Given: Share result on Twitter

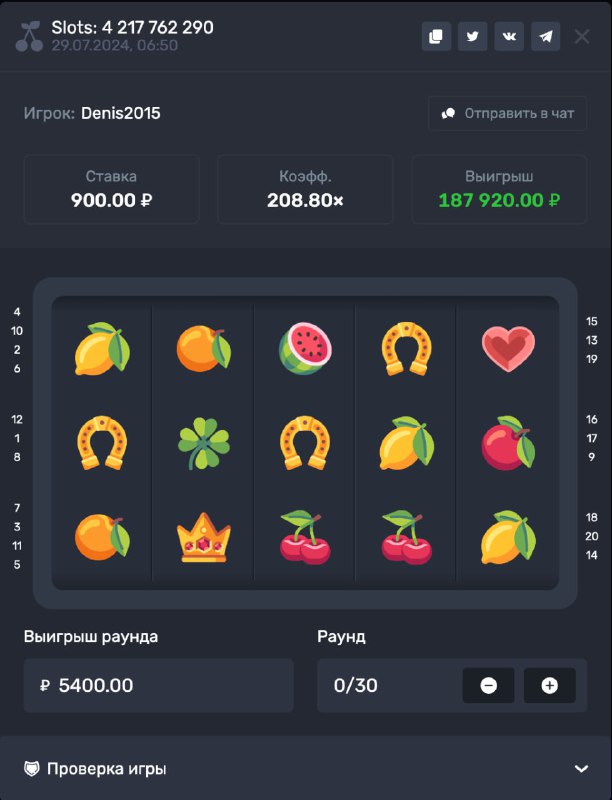Looking at the screenshot, I should point(472,36).
